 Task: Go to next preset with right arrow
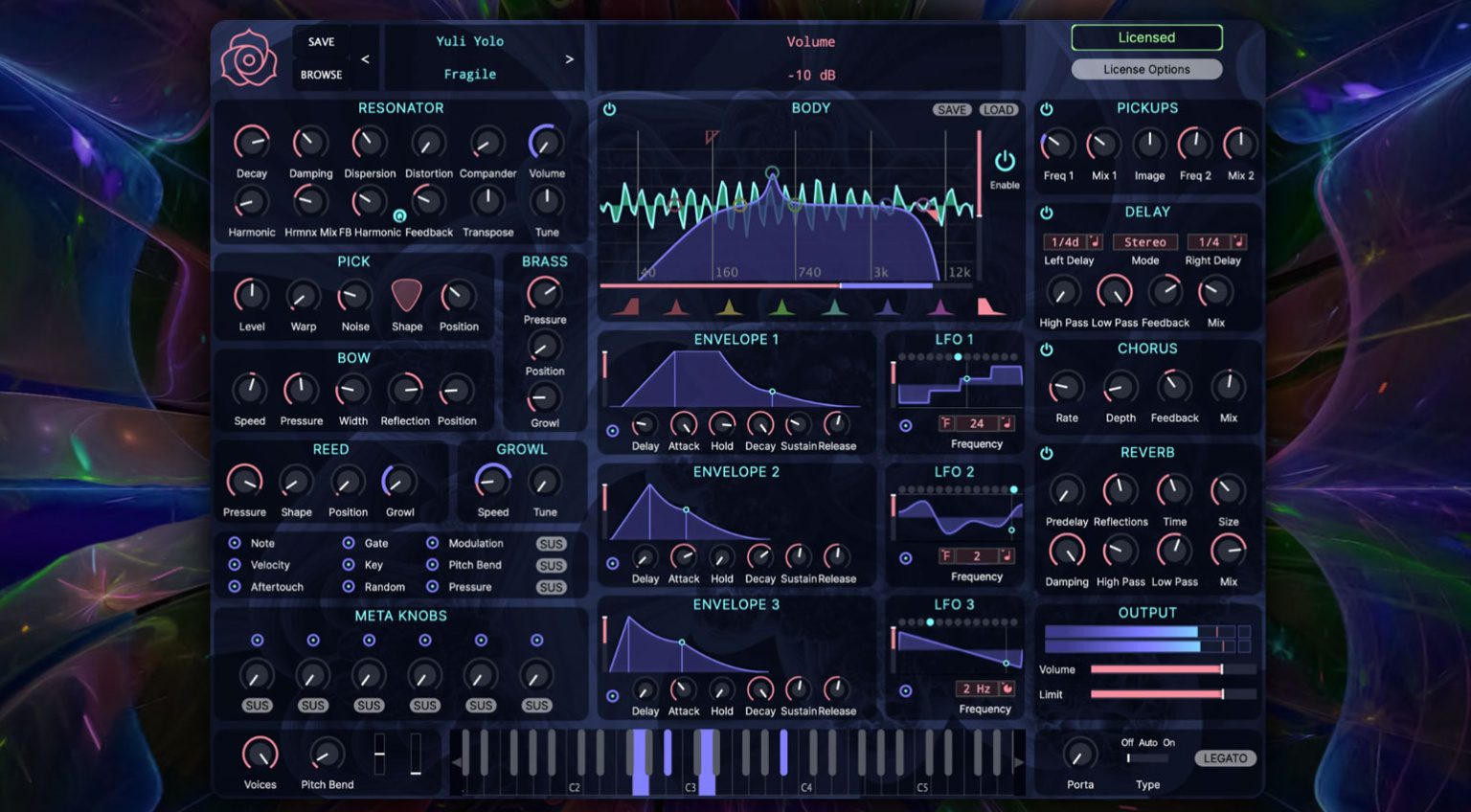pos(569,59)
